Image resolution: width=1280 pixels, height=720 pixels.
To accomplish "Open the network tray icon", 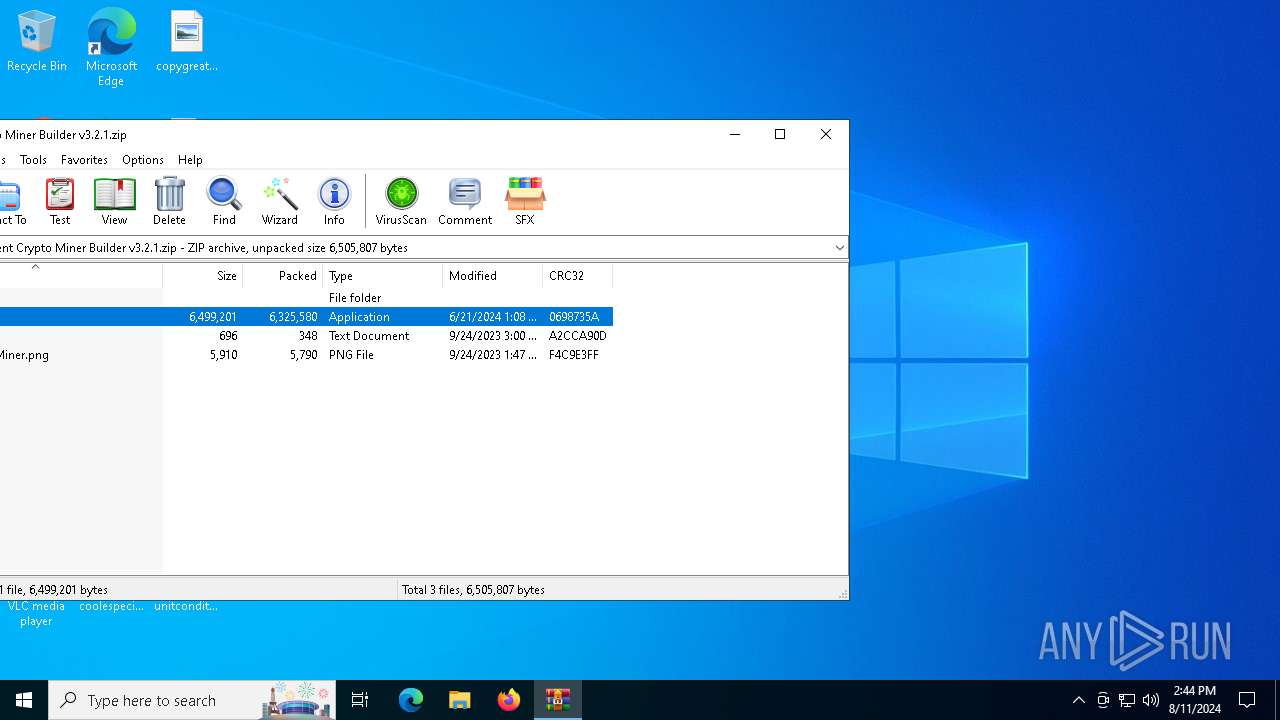I will point(1127,700).
